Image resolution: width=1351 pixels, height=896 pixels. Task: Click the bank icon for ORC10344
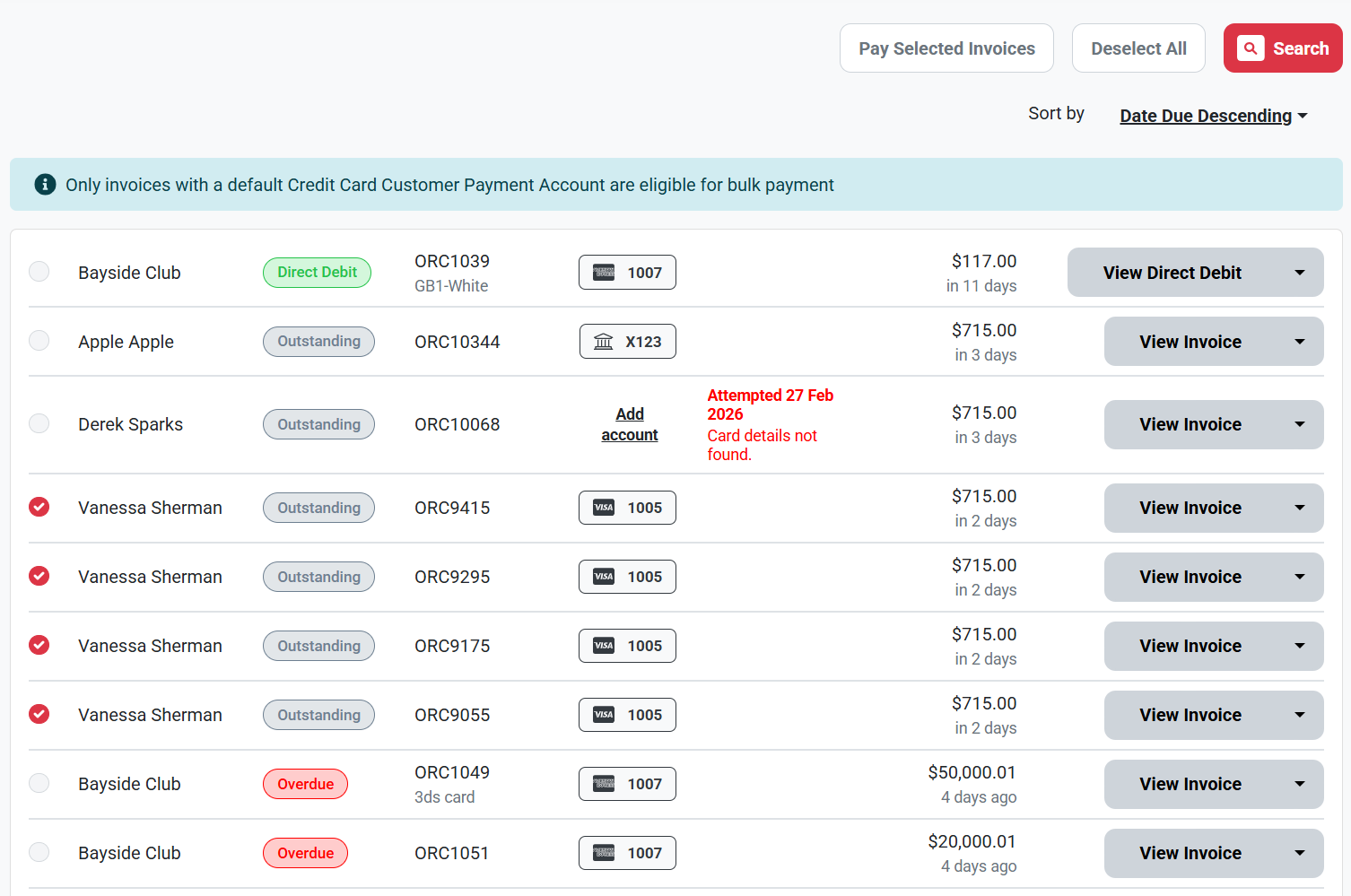pos(604,342)
